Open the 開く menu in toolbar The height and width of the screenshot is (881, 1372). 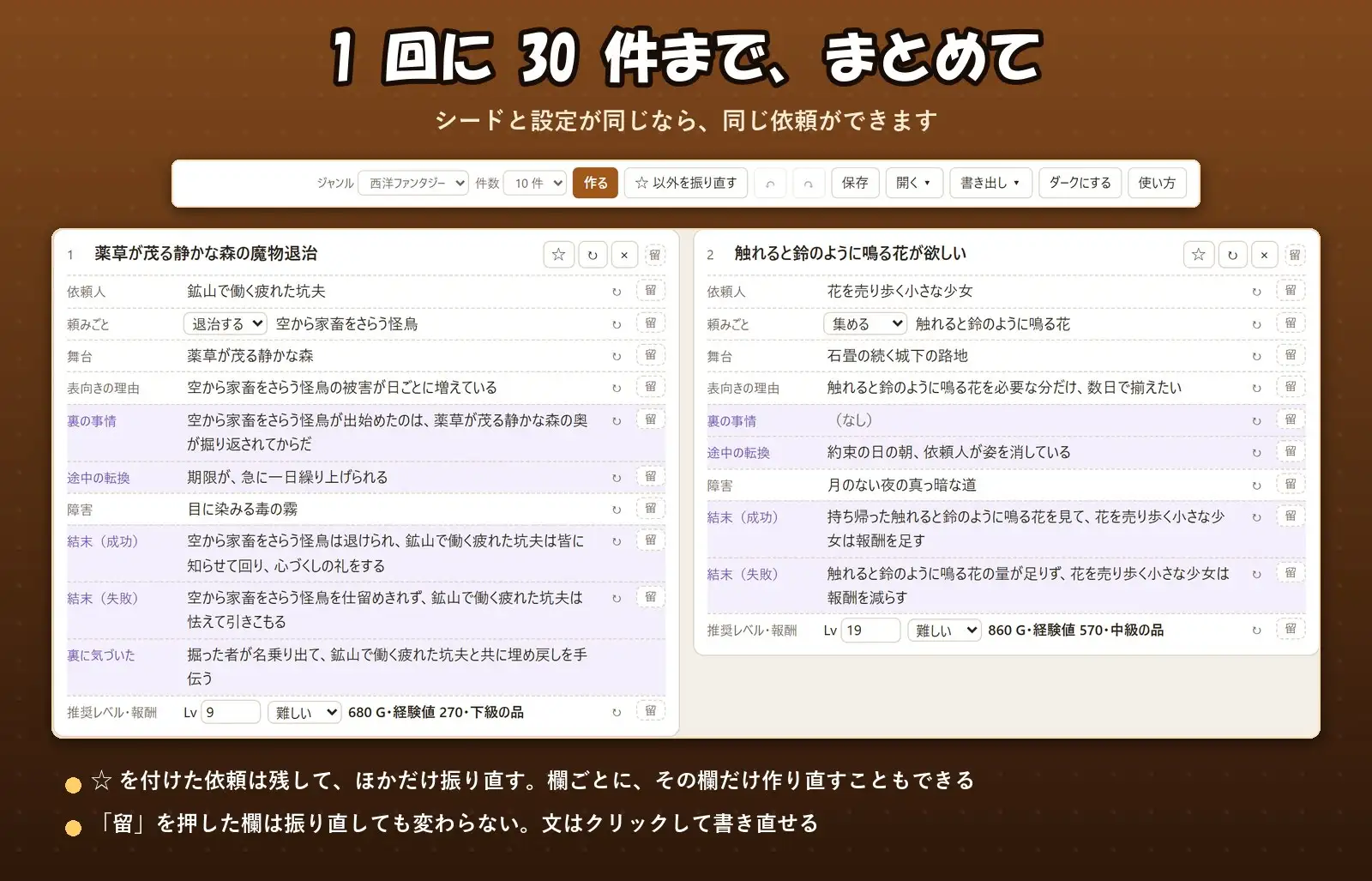click(x=914, y=184)
